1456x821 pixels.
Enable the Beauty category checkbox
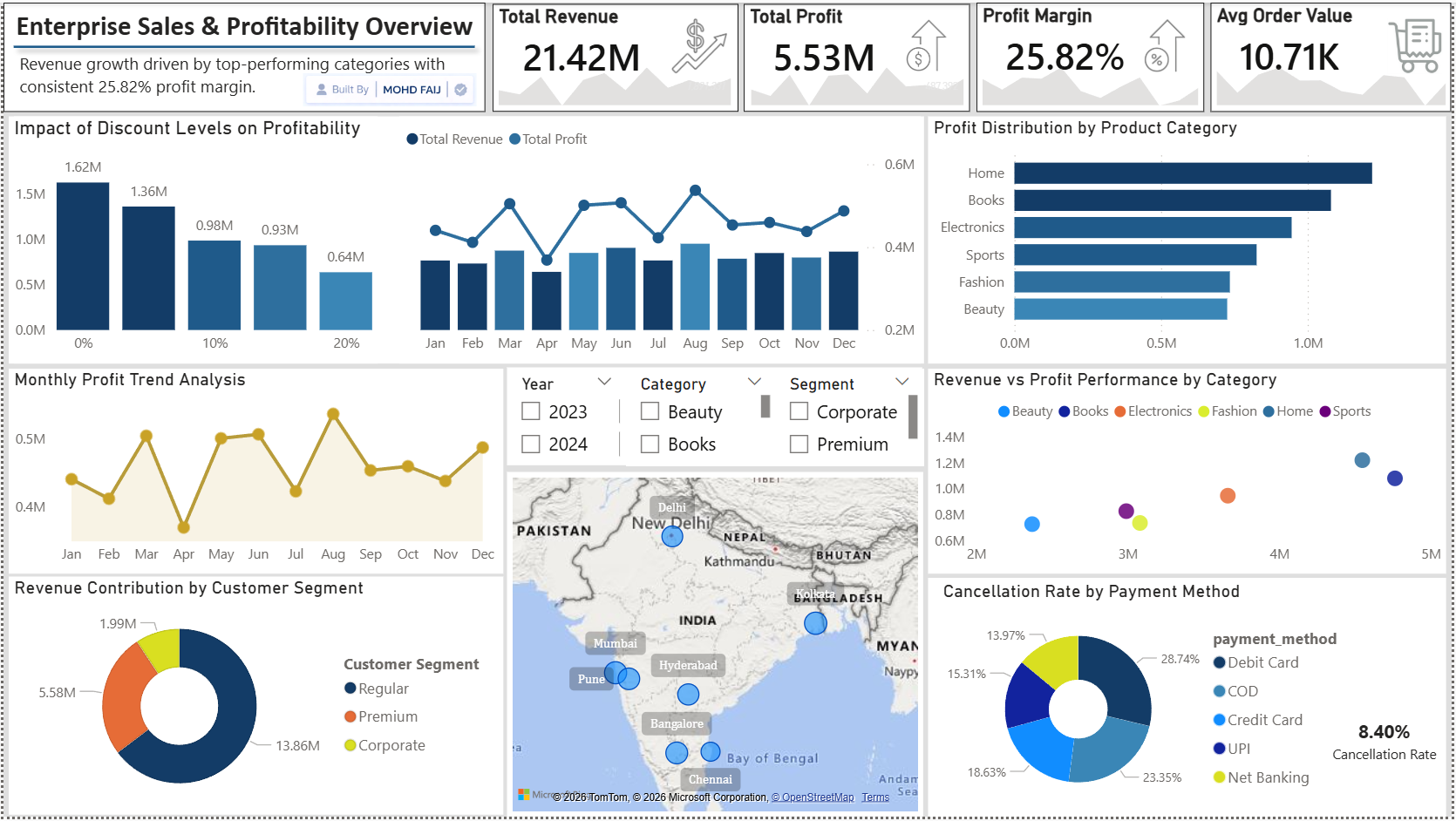pyautogui.click(x=650, y=411)
